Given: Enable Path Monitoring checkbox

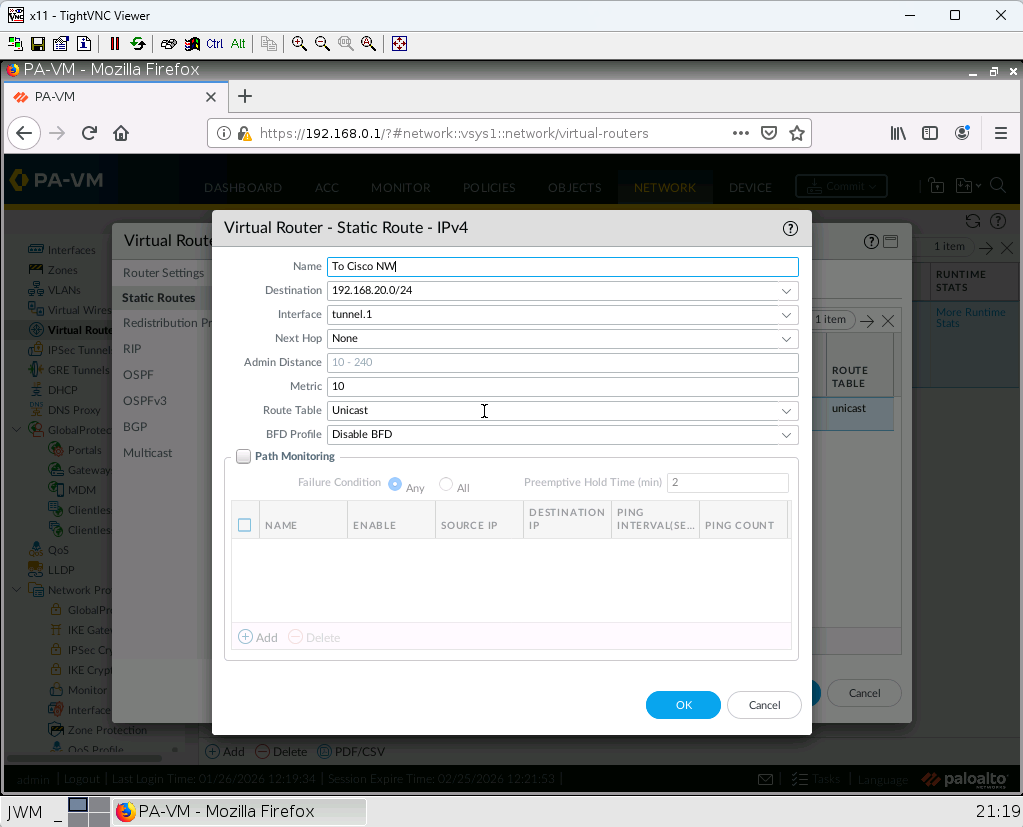Looking at the screenshot, I should 243,457.
